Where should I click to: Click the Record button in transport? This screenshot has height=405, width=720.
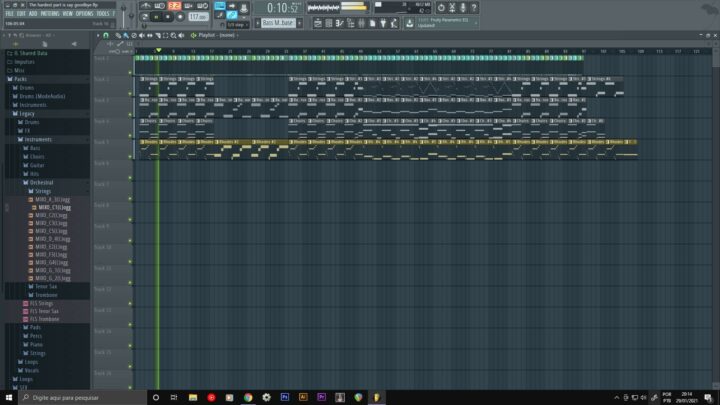point(180,16)
